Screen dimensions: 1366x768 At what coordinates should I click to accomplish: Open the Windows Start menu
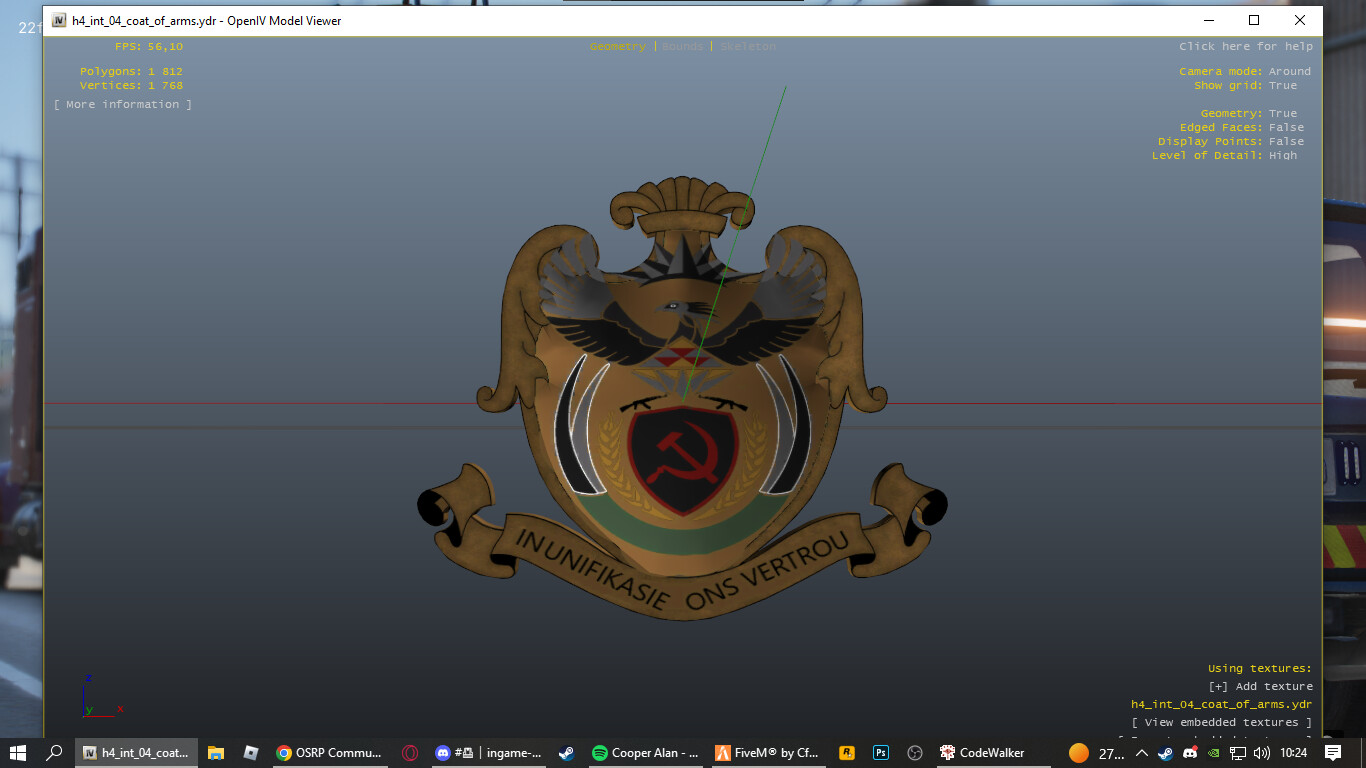tap(18, 752)
